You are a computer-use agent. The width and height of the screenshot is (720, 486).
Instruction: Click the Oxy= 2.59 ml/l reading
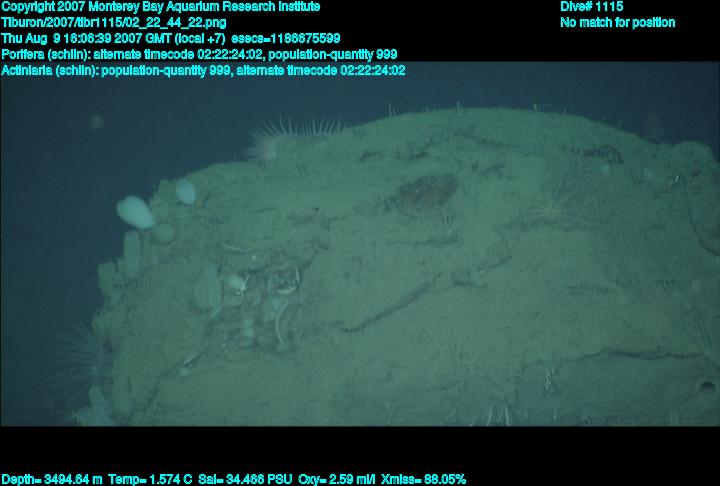coord(337,480)
